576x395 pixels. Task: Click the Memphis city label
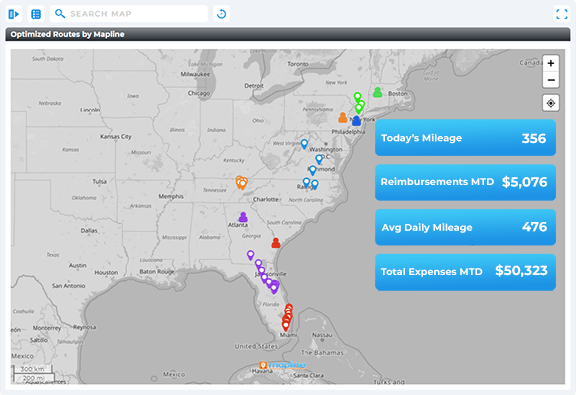coord(171,196)
